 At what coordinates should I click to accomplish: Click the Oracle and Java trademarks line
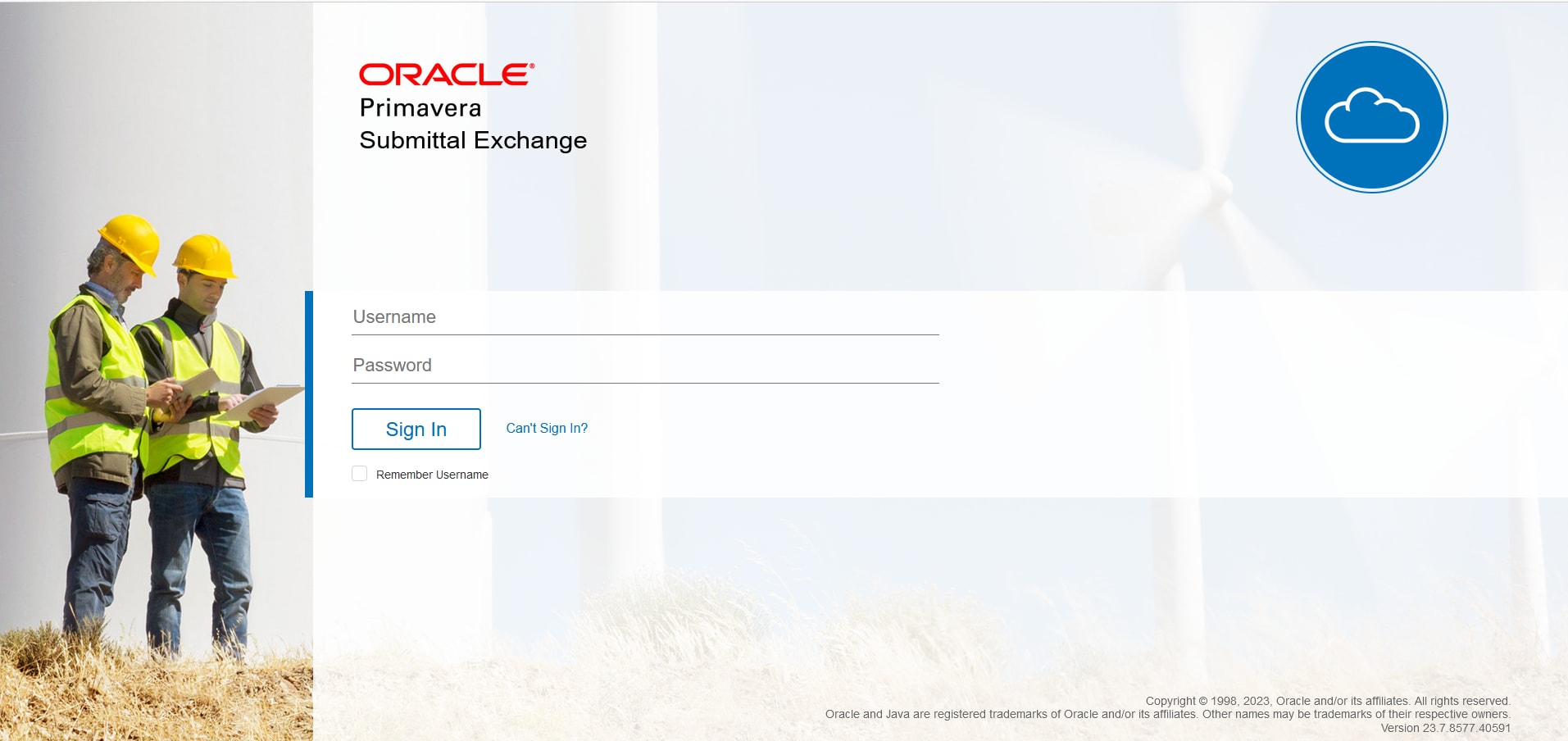pos(1167,714)
